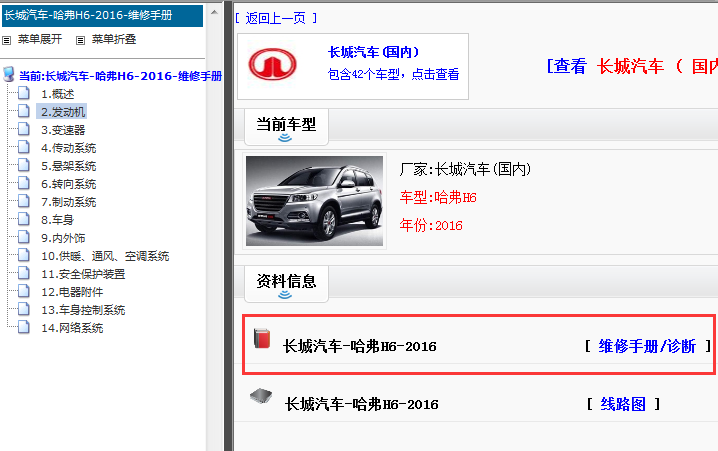Open 10.供暖、通风、空调系统 chapter
Viewport: 718px width, 451px height.
(105, 256)
